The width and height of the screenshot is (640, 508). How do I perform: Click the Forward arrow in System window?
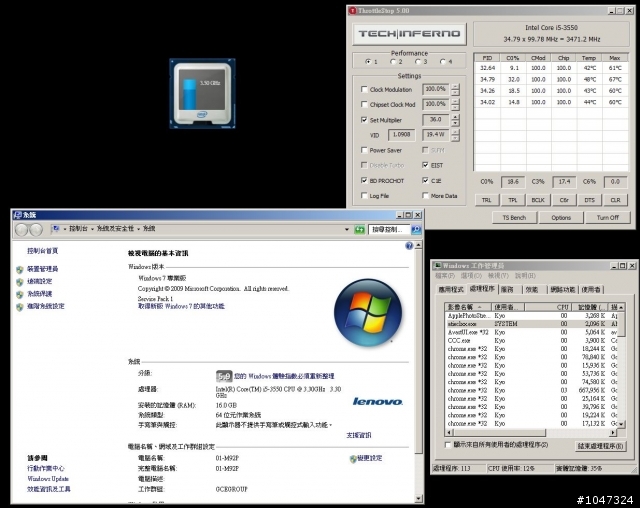[x=36, y=230]
